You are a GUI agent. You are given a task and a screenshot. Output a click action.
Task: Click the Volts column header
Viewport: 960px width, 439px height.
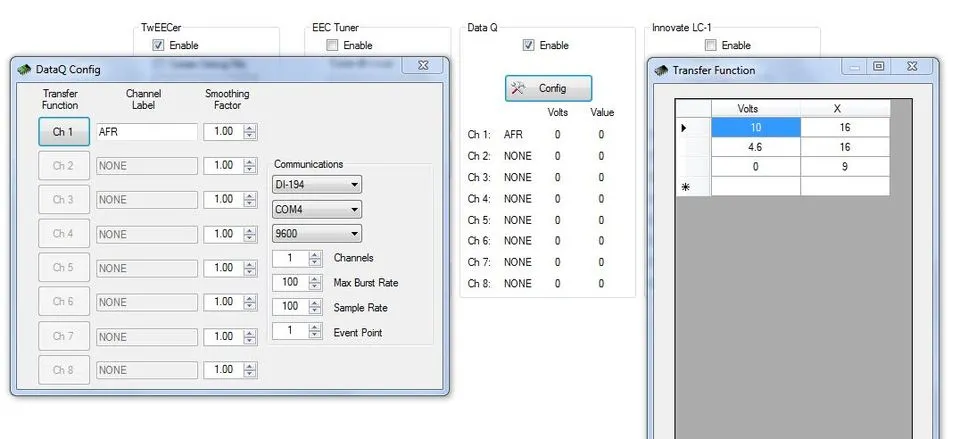coord(756,109)
